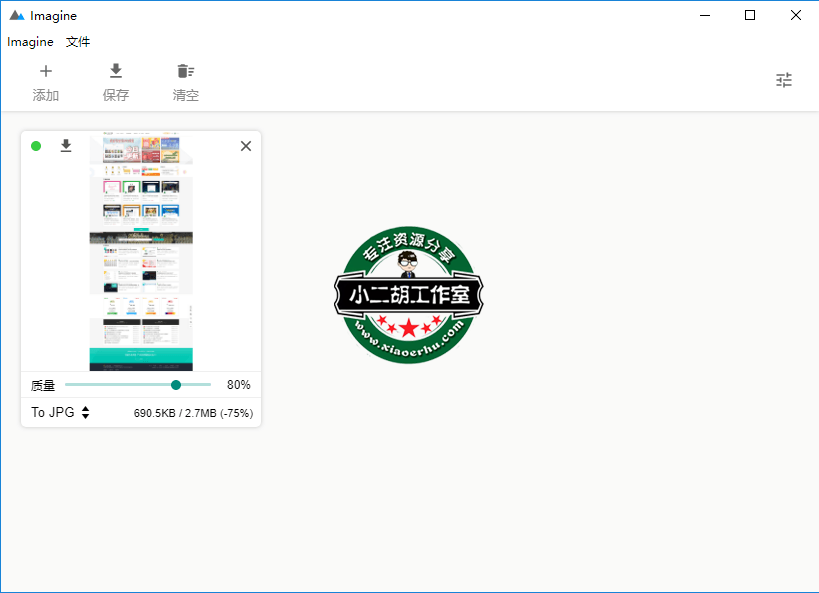
Task: Click the green status dot on the card
Action: pyautogui.click(x=36, y=146)
